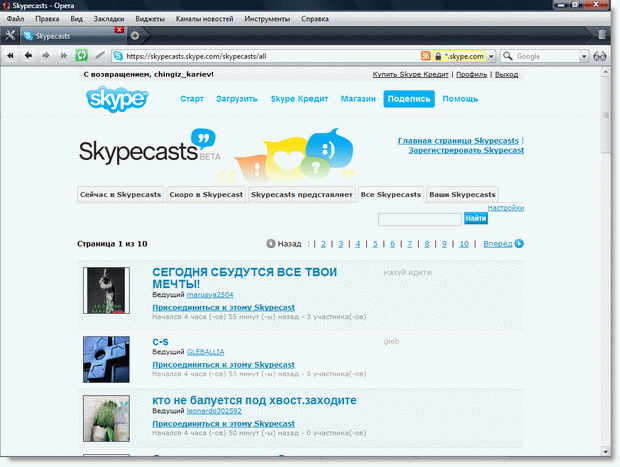Click the marusya2504 Skypecast thumbnail
The image size is (620, 467).
tap(106, 290)
